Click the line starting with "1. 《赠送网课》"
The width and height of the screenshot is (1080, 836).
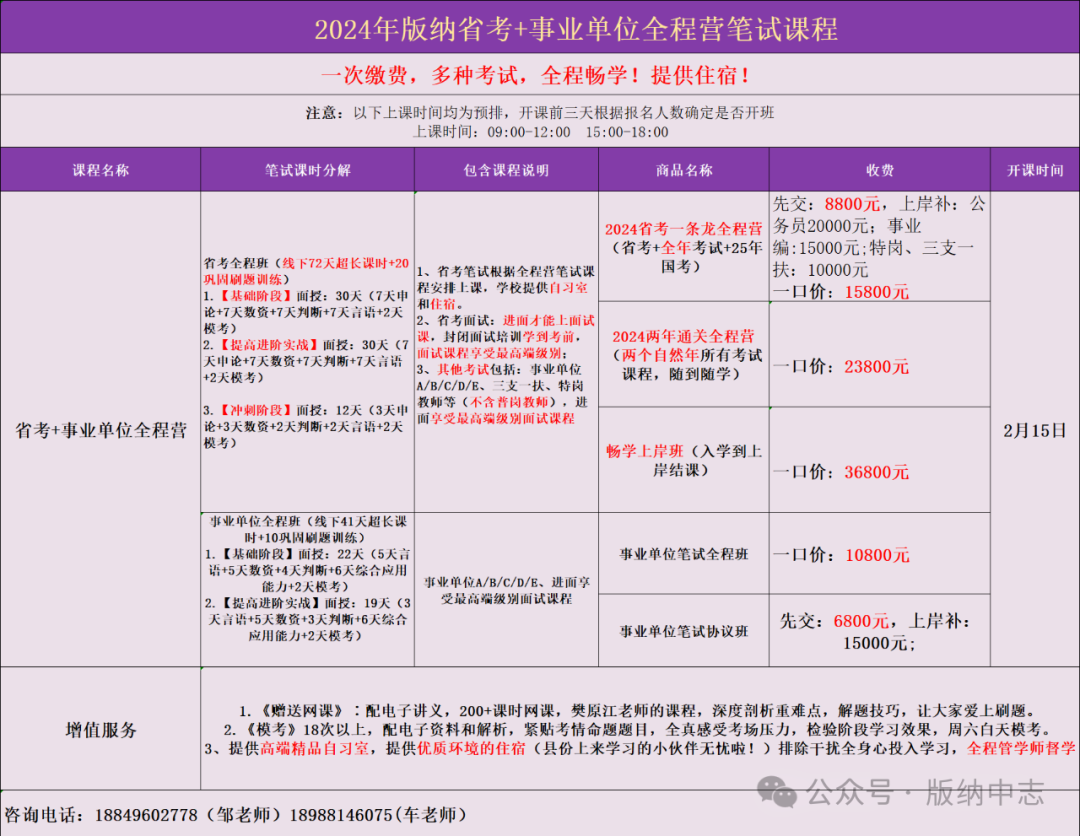click(x=638, y=711)
